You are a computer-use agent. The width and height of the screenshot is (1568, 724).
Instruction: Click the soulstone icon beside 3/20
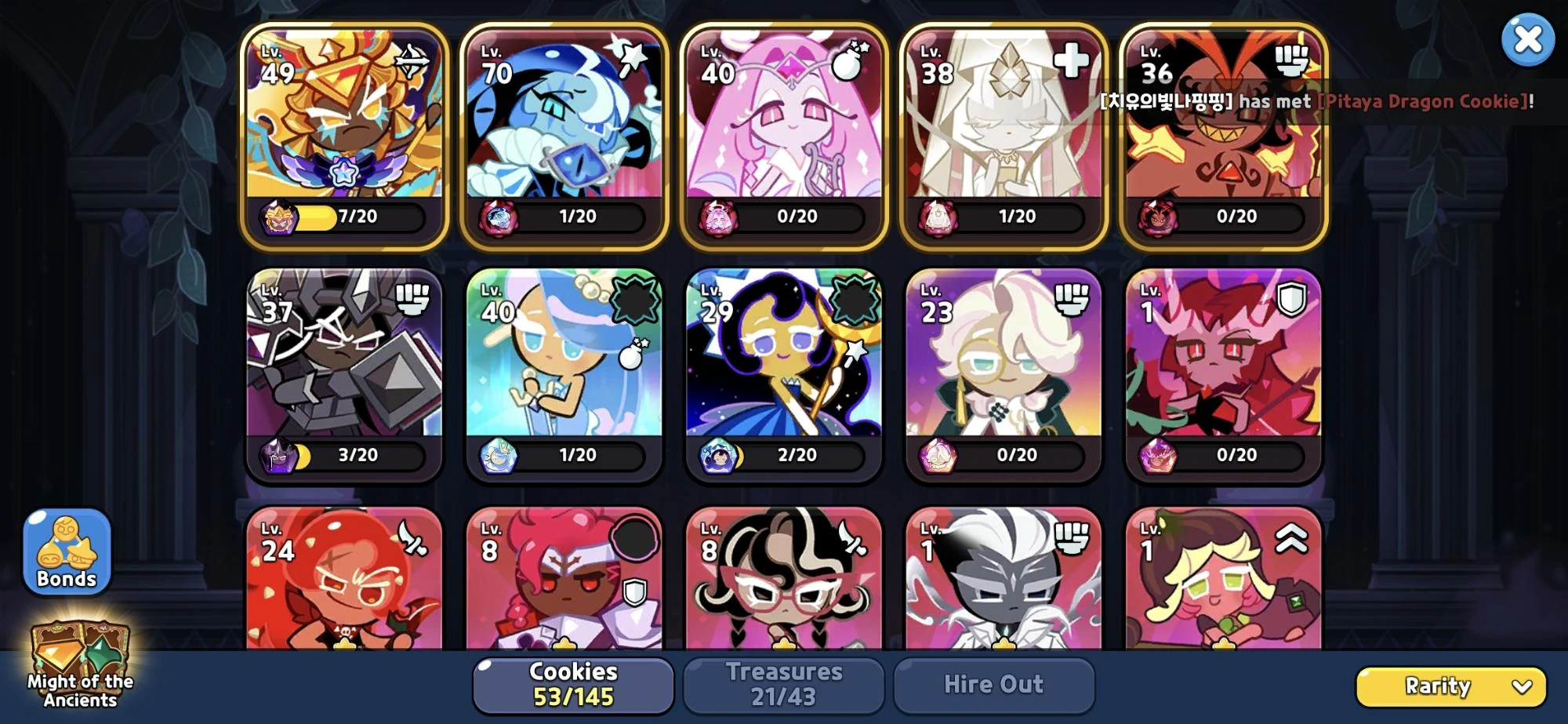click(x=278, y=456)
